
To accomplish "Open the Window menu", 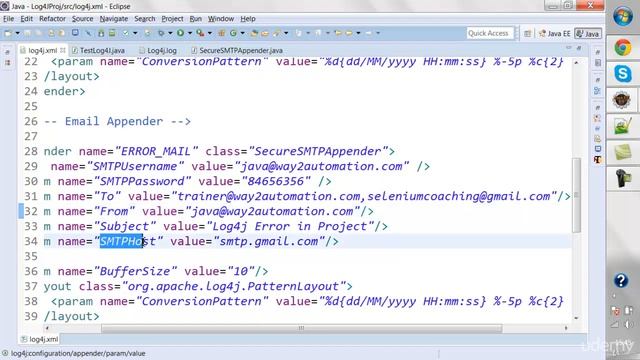I will click(221, 19).
